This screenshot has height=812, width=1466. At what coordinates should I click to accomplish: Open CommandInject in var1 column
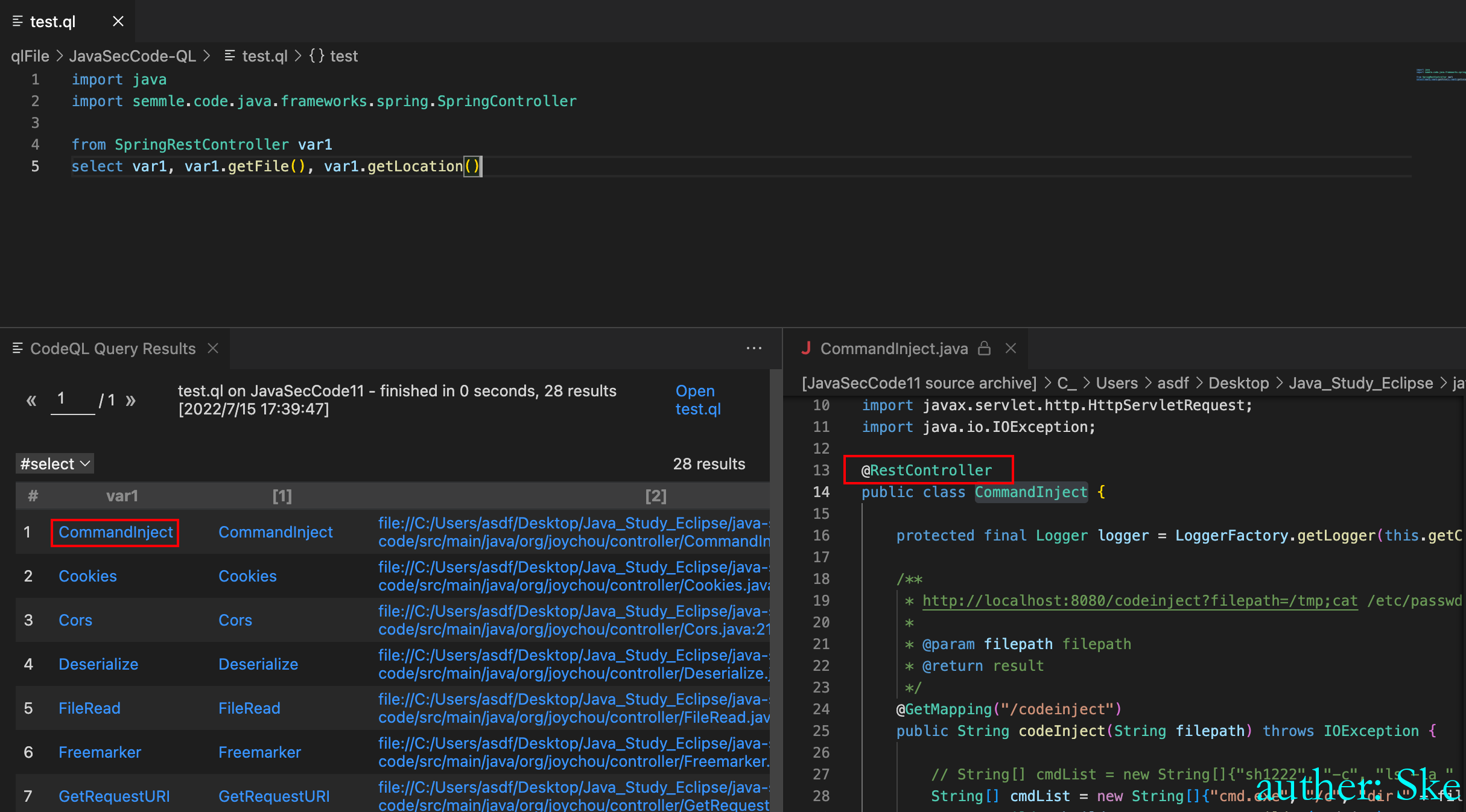[116, 532]
